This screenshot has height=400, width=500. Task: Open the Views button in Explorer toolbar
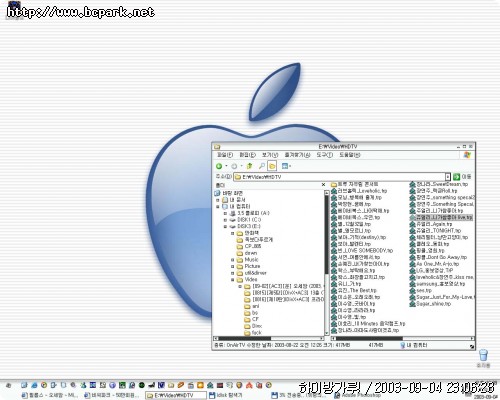coord(285,166)
